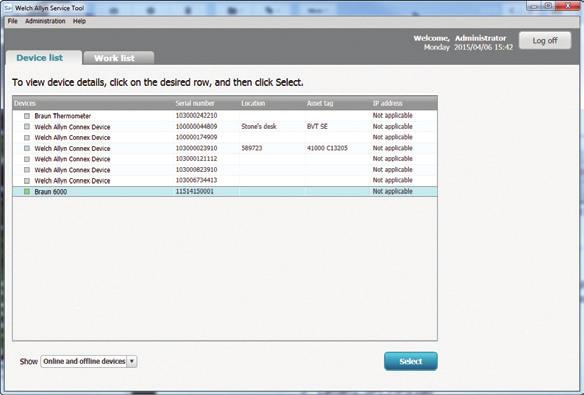Image resolution: width=584 pixels, height=395 pixels.
Task: Check the box for device serial 103000023910
Action: click(27, 149)
